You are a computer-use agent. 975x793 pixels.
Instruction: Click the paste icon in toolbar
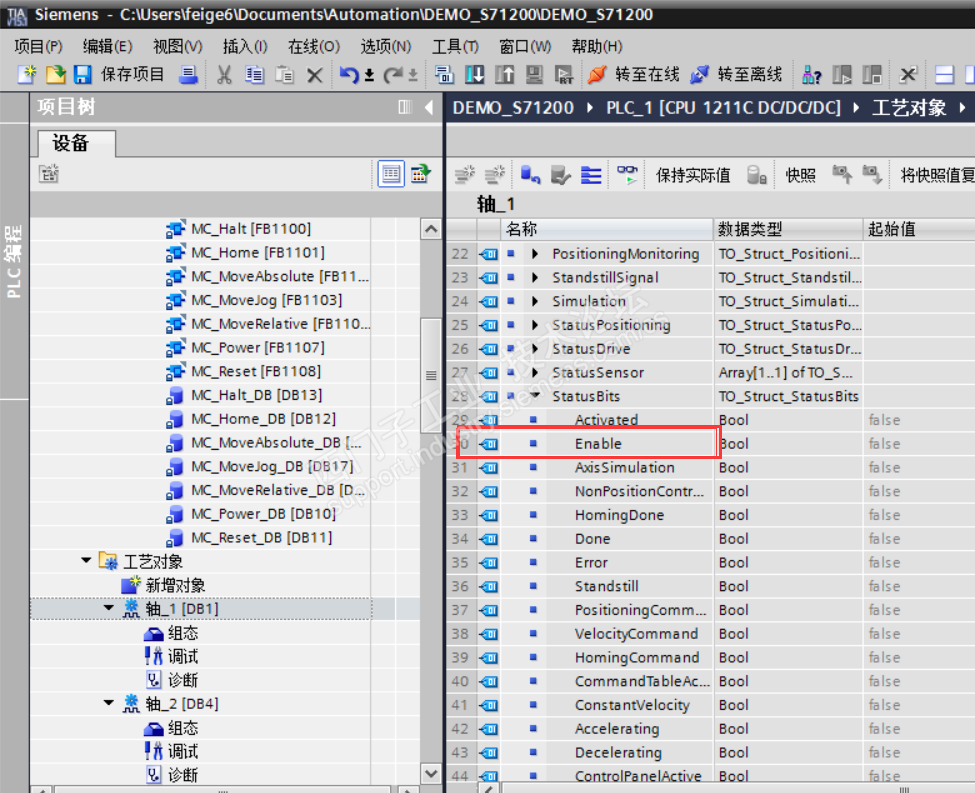pos(284,75)
